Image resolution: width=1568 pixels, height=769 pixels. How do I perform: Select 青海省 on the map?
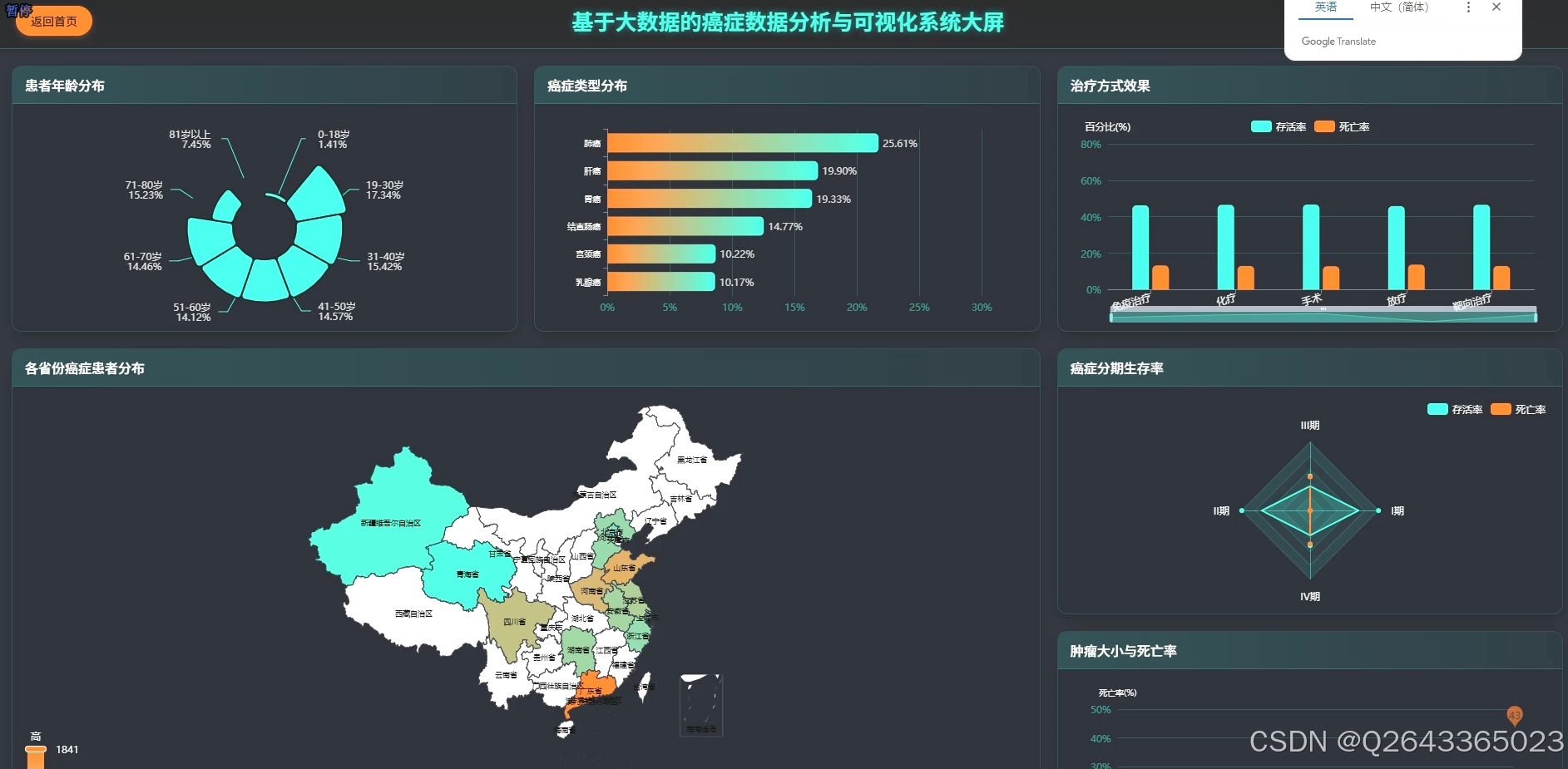466,574
